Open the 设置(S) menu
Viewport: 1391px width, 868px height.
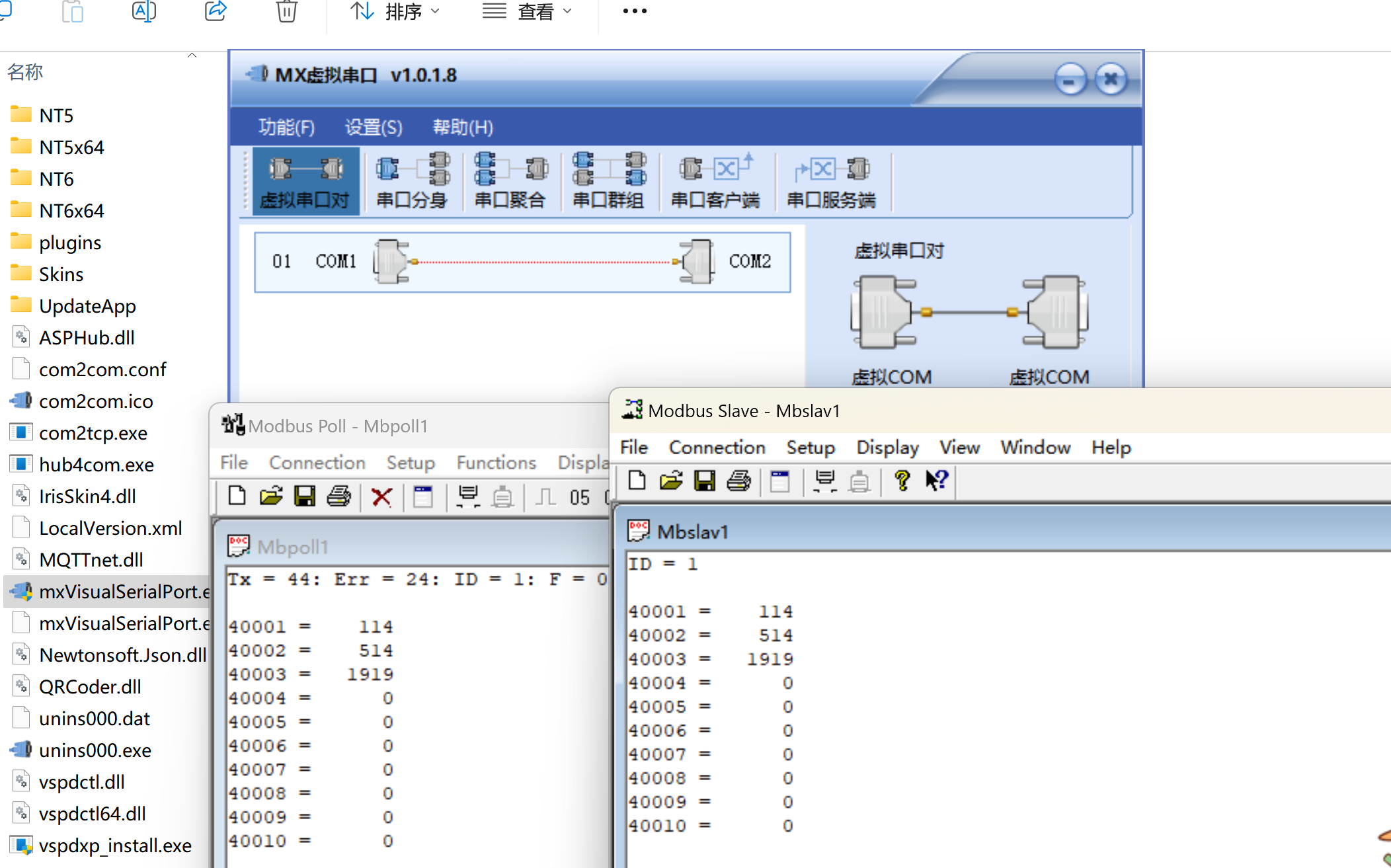click(374, 127)
